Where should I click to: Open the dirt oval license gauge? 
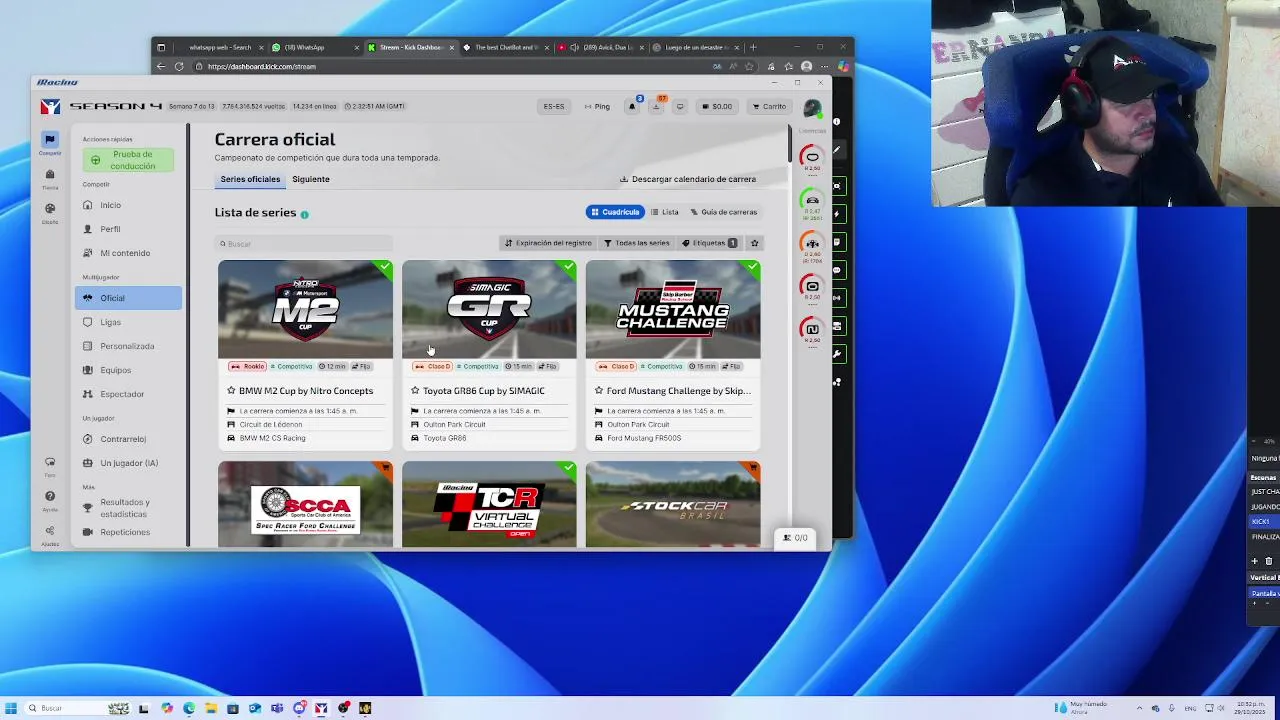(x=812, y=287)
